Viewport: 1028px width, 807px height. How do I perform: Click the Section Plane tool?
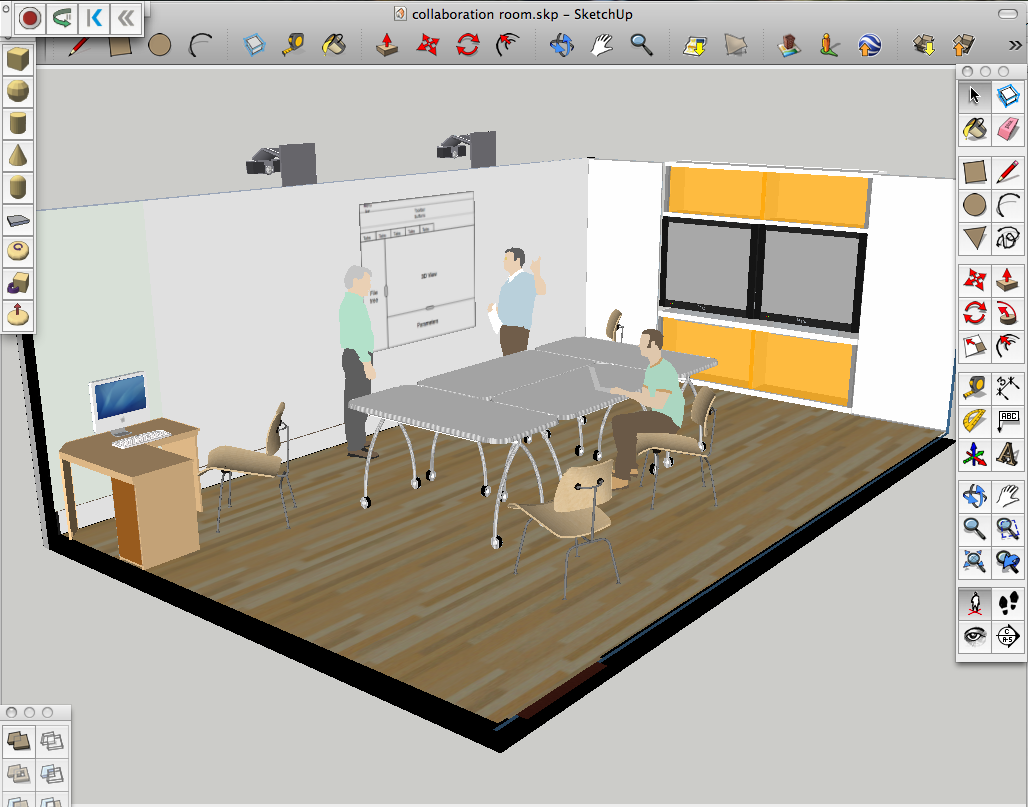pos(1008,635)
